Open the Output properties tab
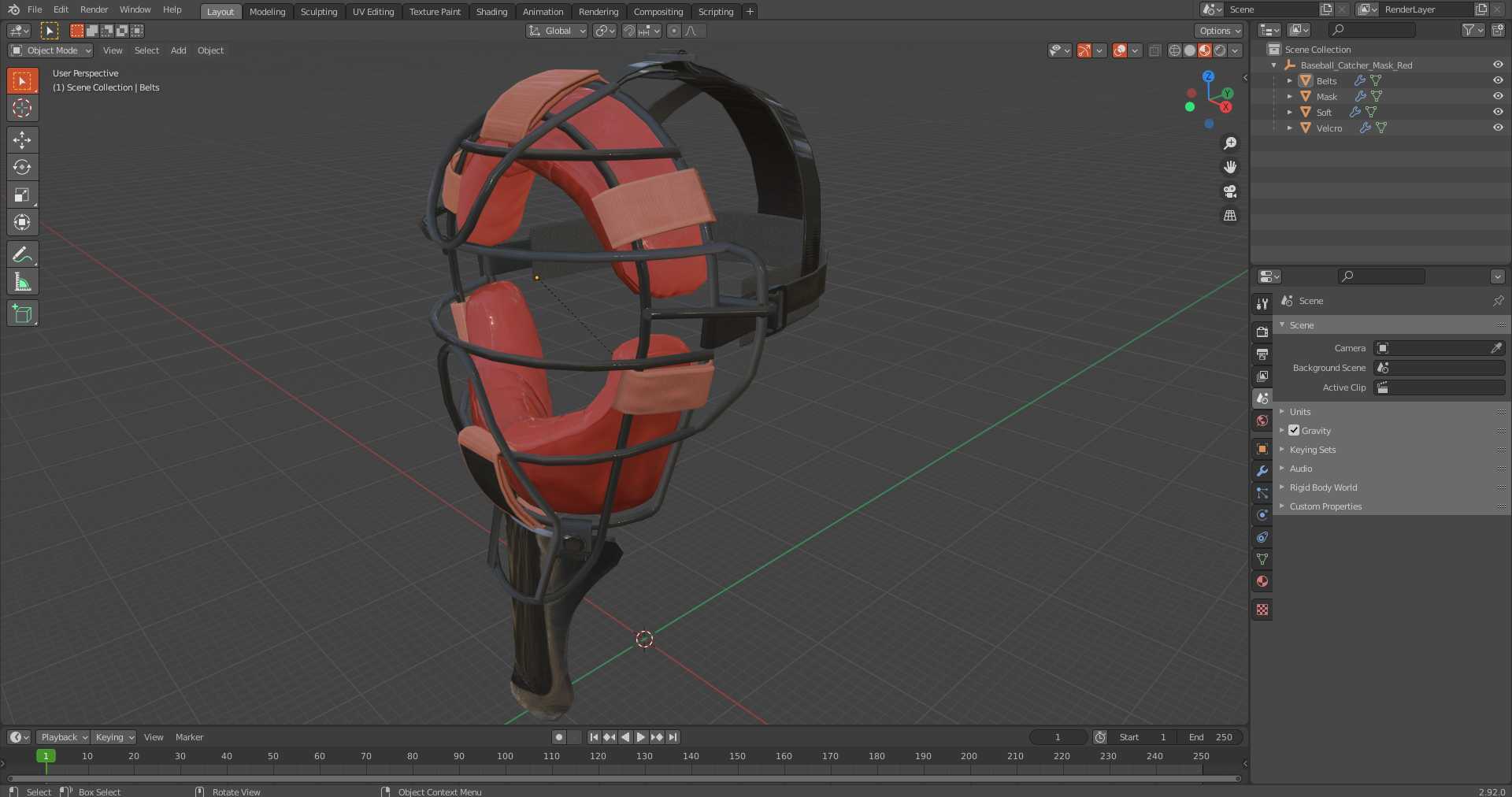Viewport: 1512px width, 797px height. (x=1262, y=354)
